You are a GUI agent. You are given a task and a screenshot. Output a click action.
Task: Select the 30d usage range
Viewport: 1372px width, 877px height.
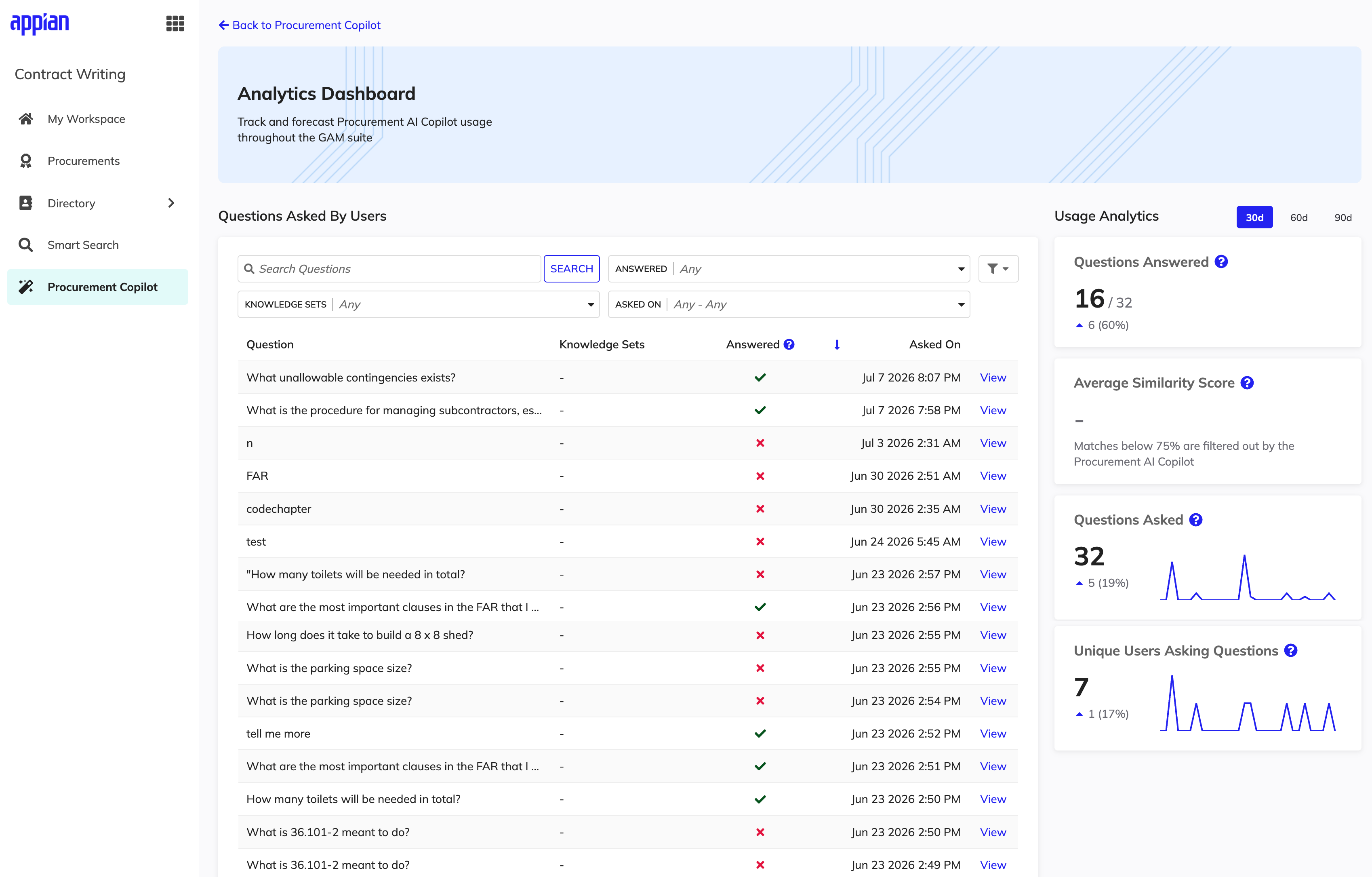1254,217
